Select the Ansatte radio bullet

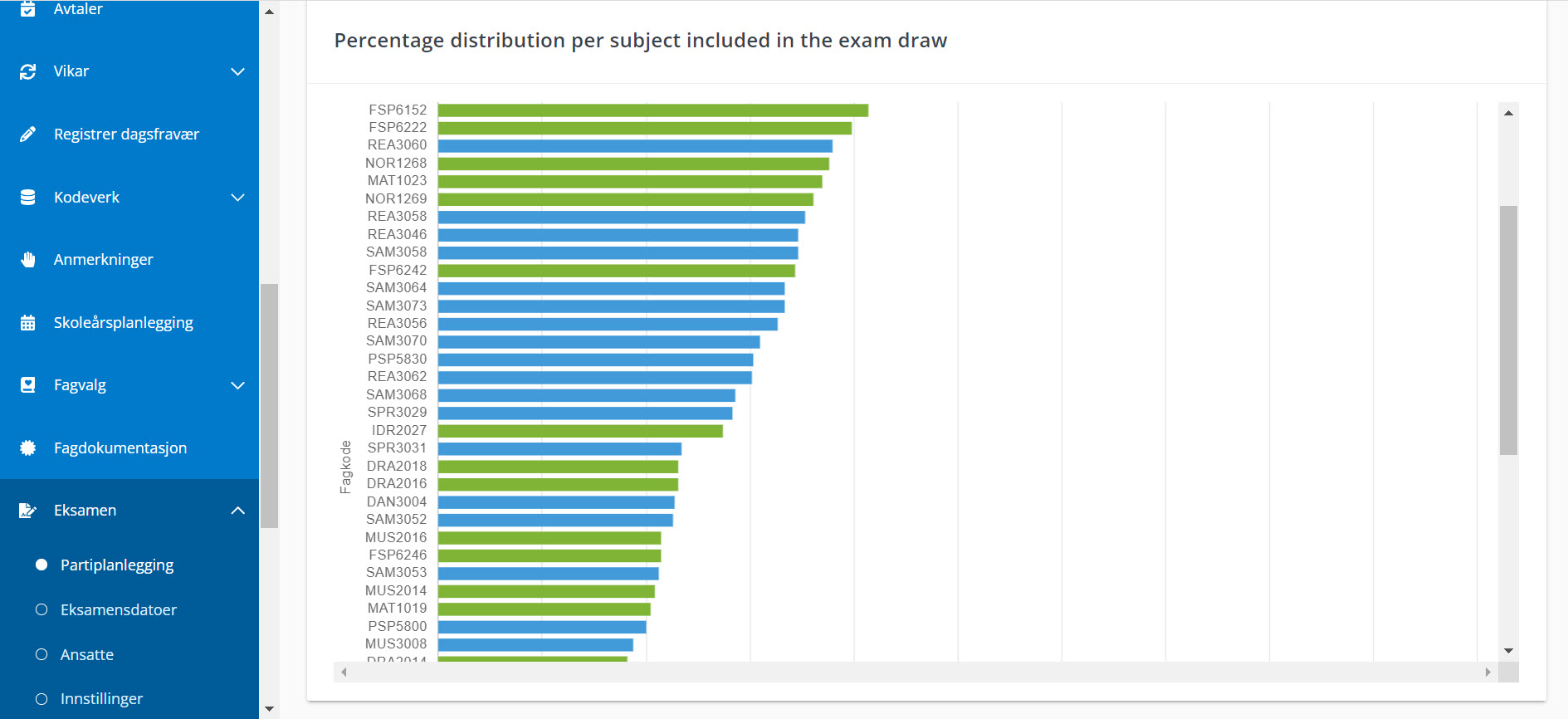42,654
